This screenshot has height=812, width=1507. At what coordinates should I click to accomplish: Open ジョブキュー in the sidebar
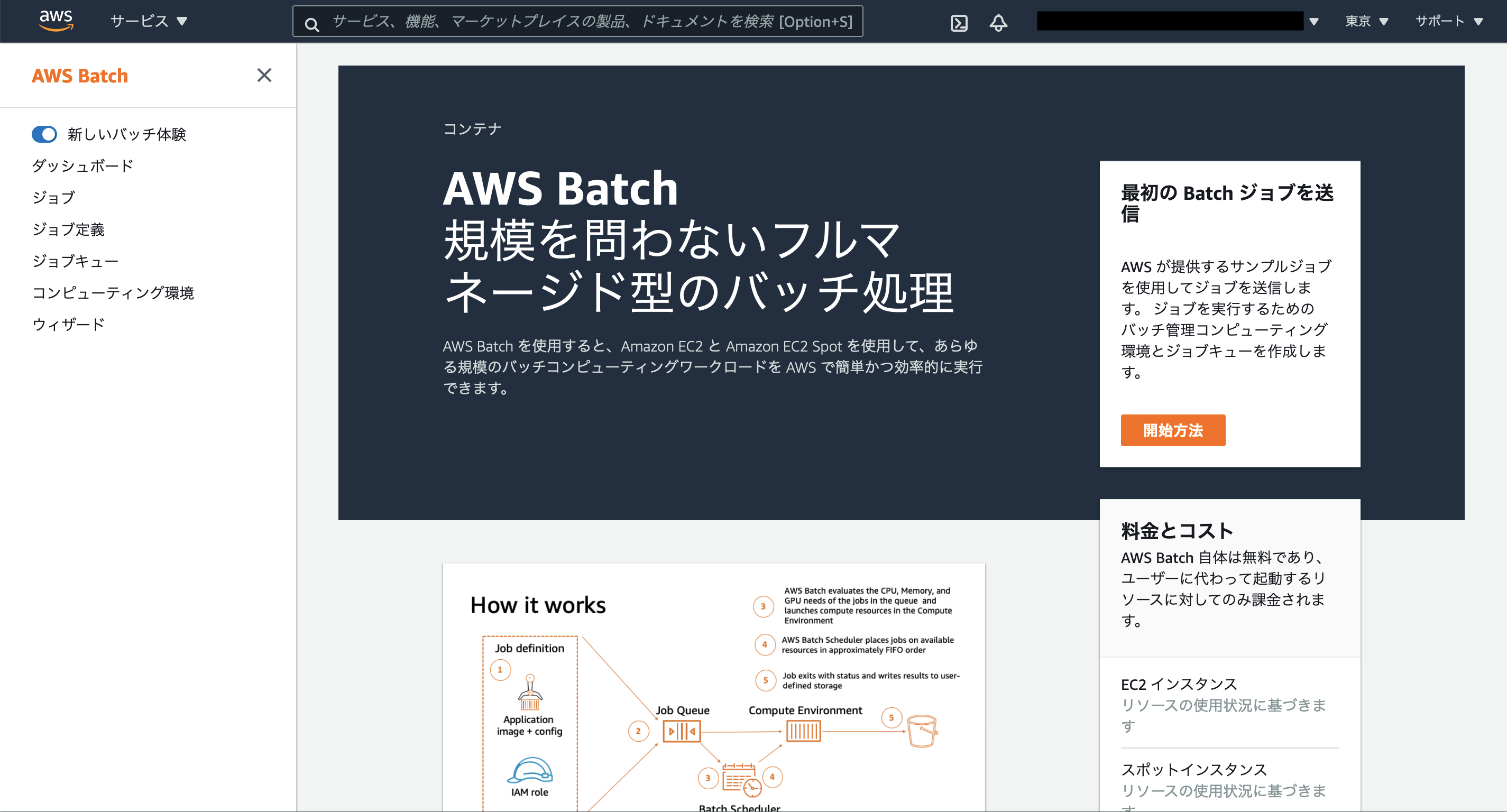(76, 260)
